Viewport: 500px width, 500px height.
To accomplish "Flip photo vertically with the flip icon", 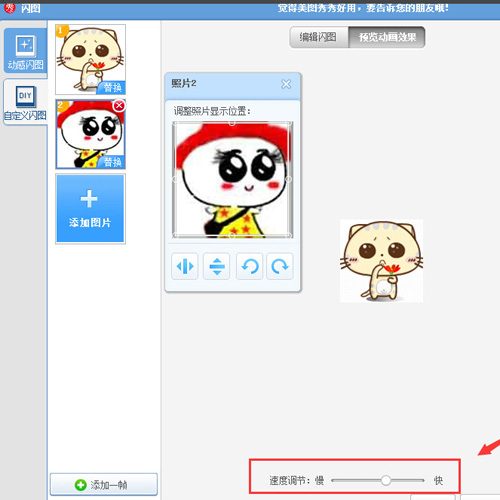I will coord(217,266).
